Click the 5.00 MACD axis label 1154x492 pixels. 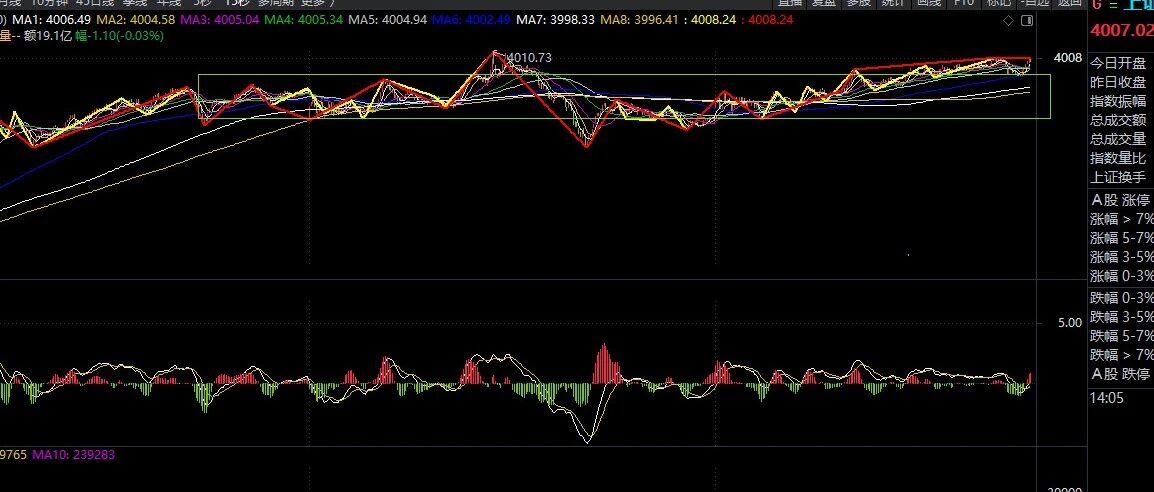tap(1070, 323)
